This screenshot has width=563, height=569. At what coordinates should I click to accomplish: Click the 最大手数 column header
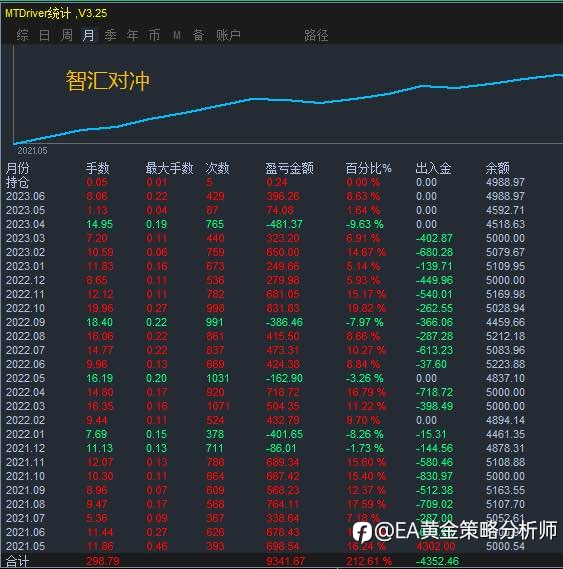169,168
